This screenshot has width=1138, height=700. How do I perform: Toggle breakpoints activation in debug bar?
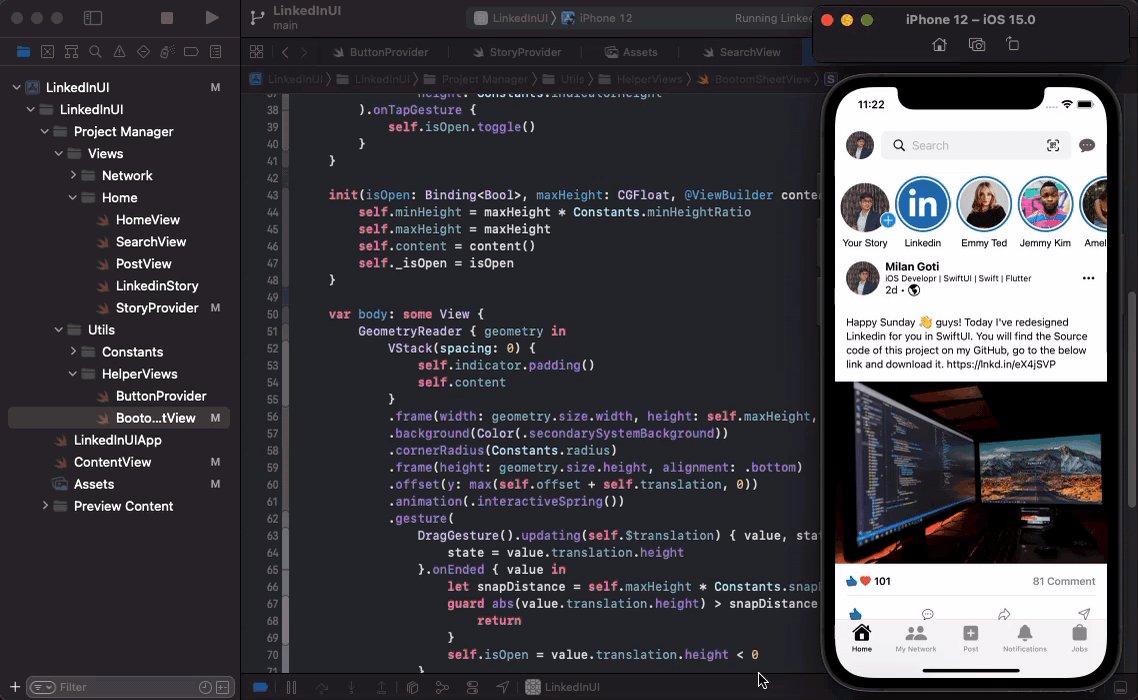[x=260, y=687]
